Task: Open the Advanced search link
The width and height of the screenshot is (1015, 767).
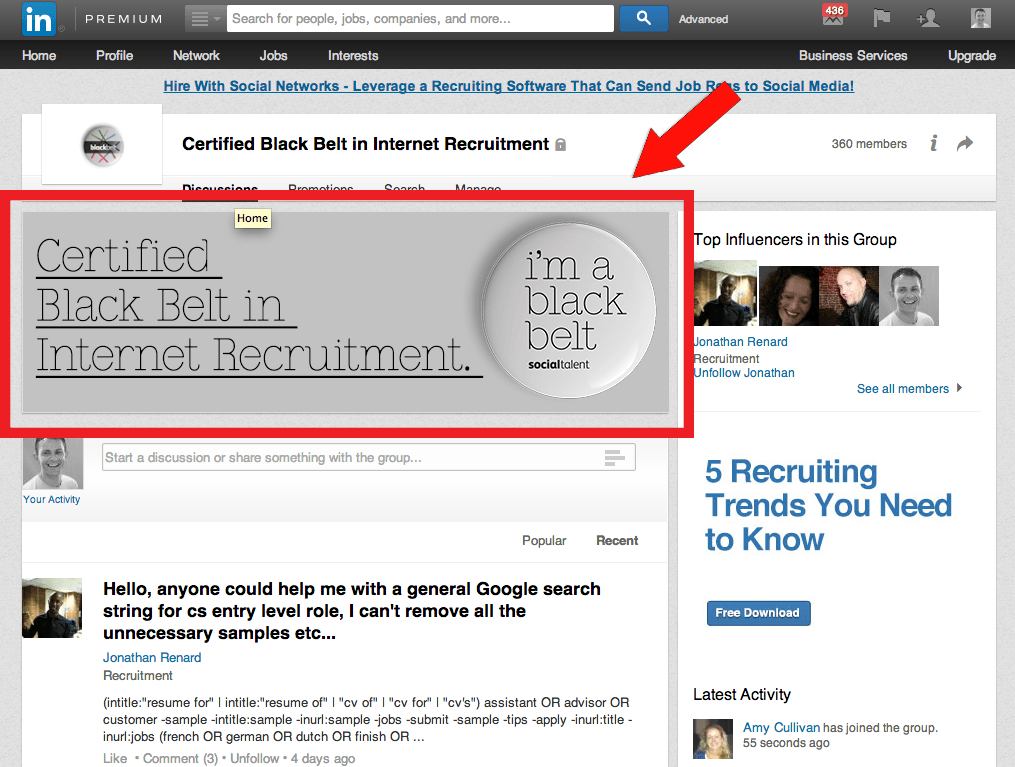Action: tap(703, 19)
